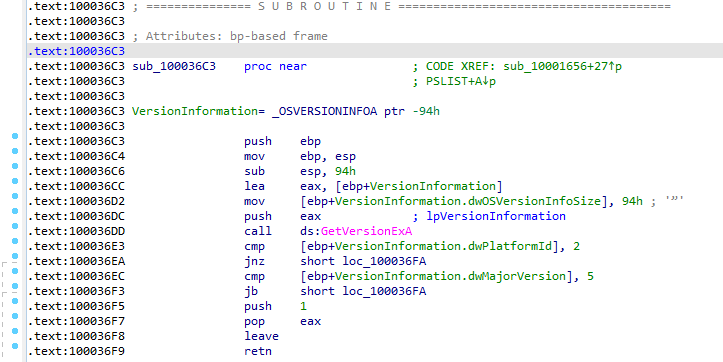Click the address .text:100036F9

click(x=76, y=351)
